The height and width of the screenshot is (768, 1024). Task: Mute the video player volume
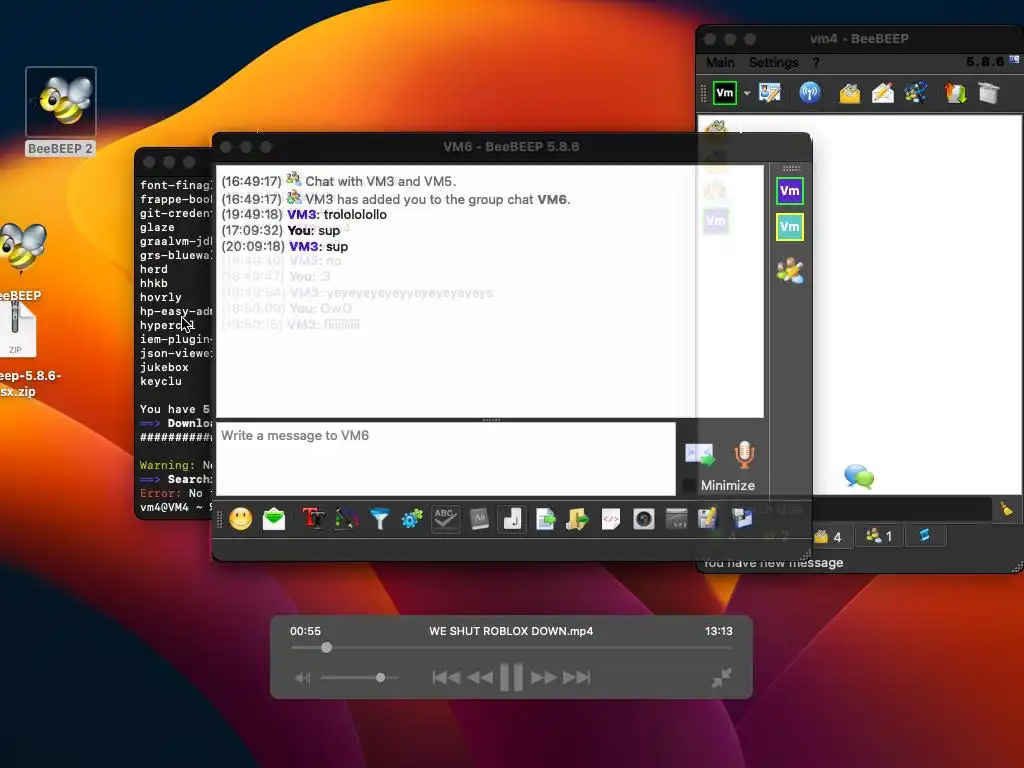pos(302,678)
